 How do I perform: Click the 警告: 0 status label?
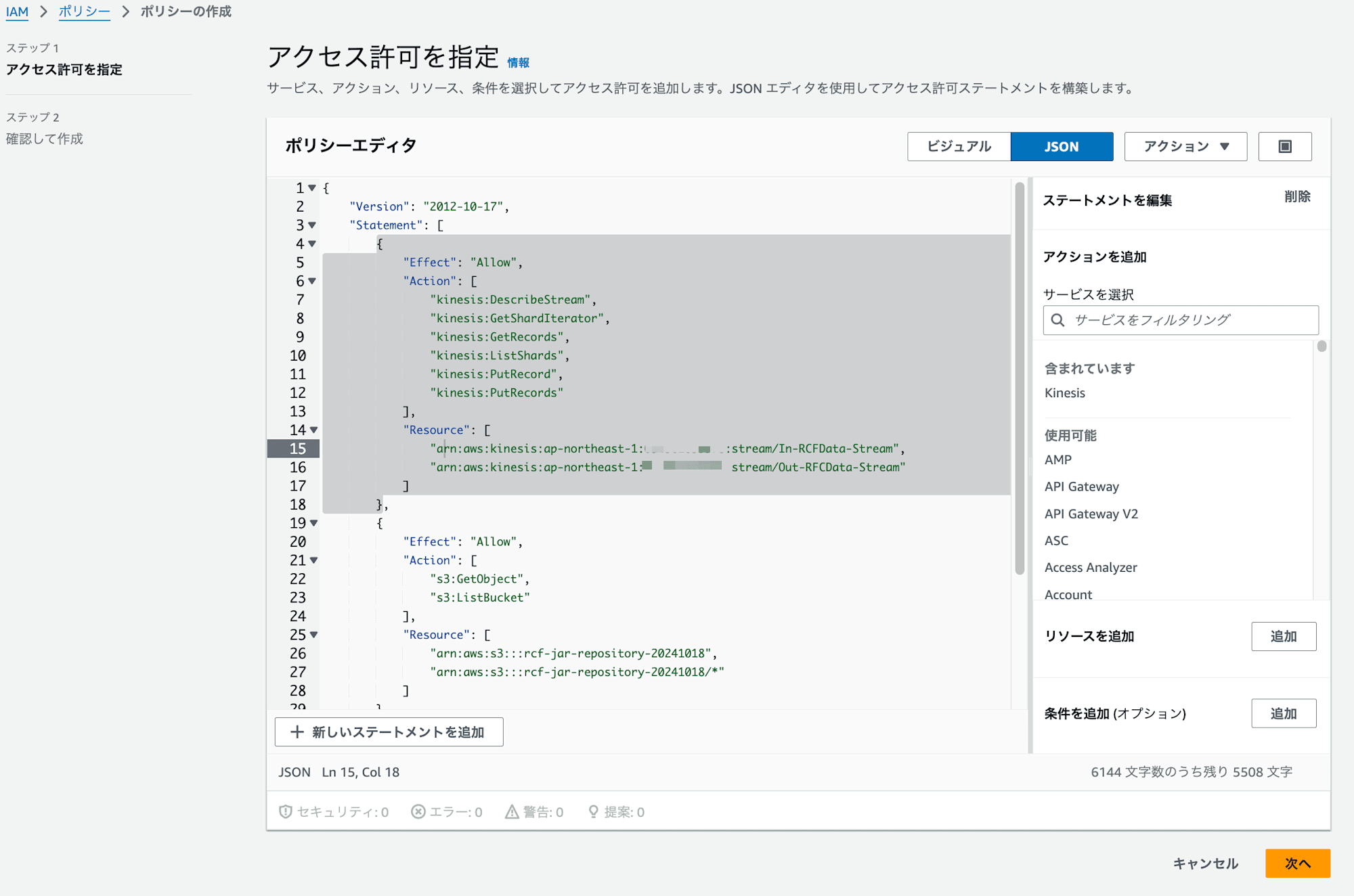(543, 812)
